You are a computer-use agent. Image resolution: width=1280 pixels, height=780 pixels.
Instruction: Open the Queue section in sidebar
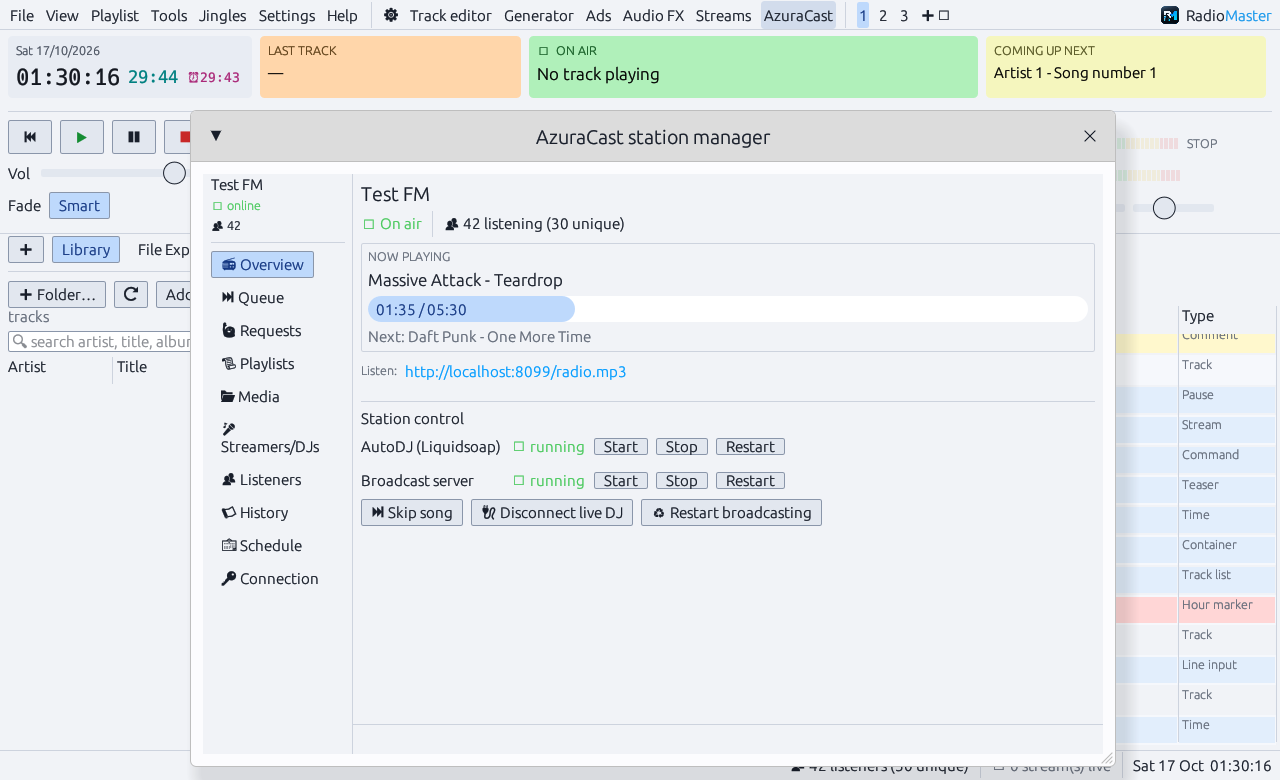(x=253, y=298)
